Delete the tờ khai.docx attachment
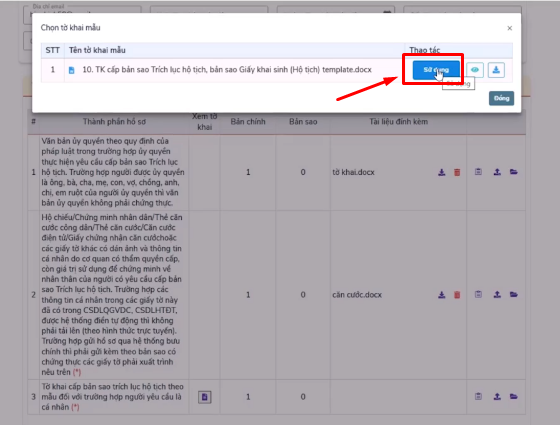The height and width of the screenshot is (425, 560). (x=457, y=172)
